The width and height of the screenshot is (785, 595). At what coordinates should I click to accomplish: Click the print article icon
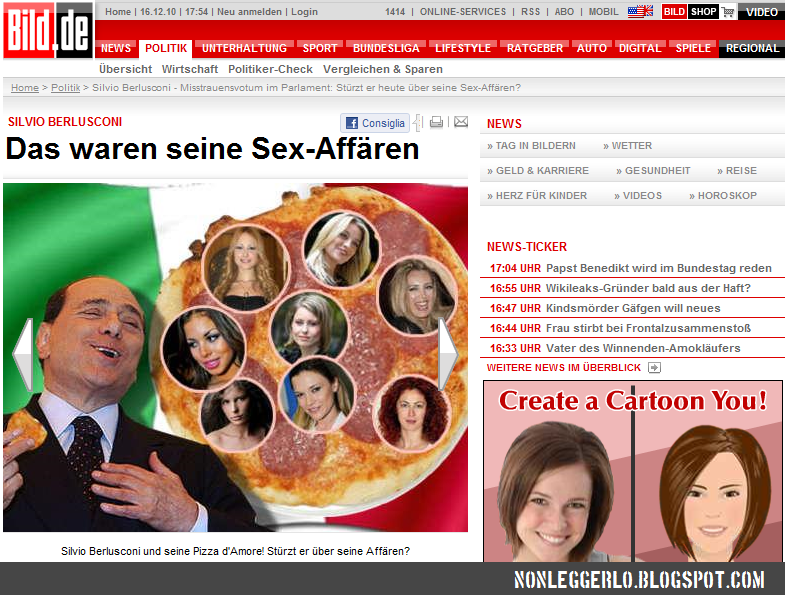pyautogui.click(x=436, y=122)
